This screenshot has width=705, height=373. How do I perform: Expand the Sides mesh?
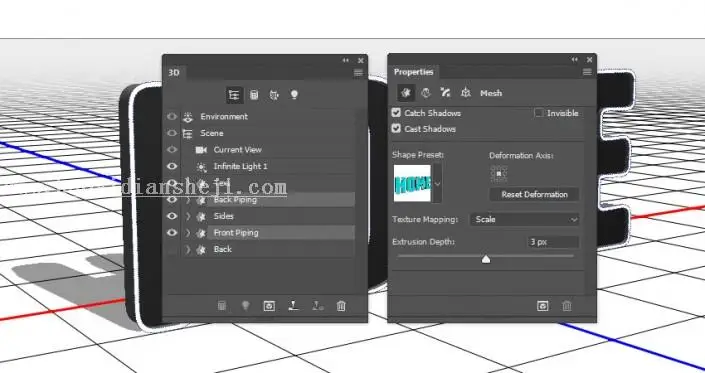188,217
